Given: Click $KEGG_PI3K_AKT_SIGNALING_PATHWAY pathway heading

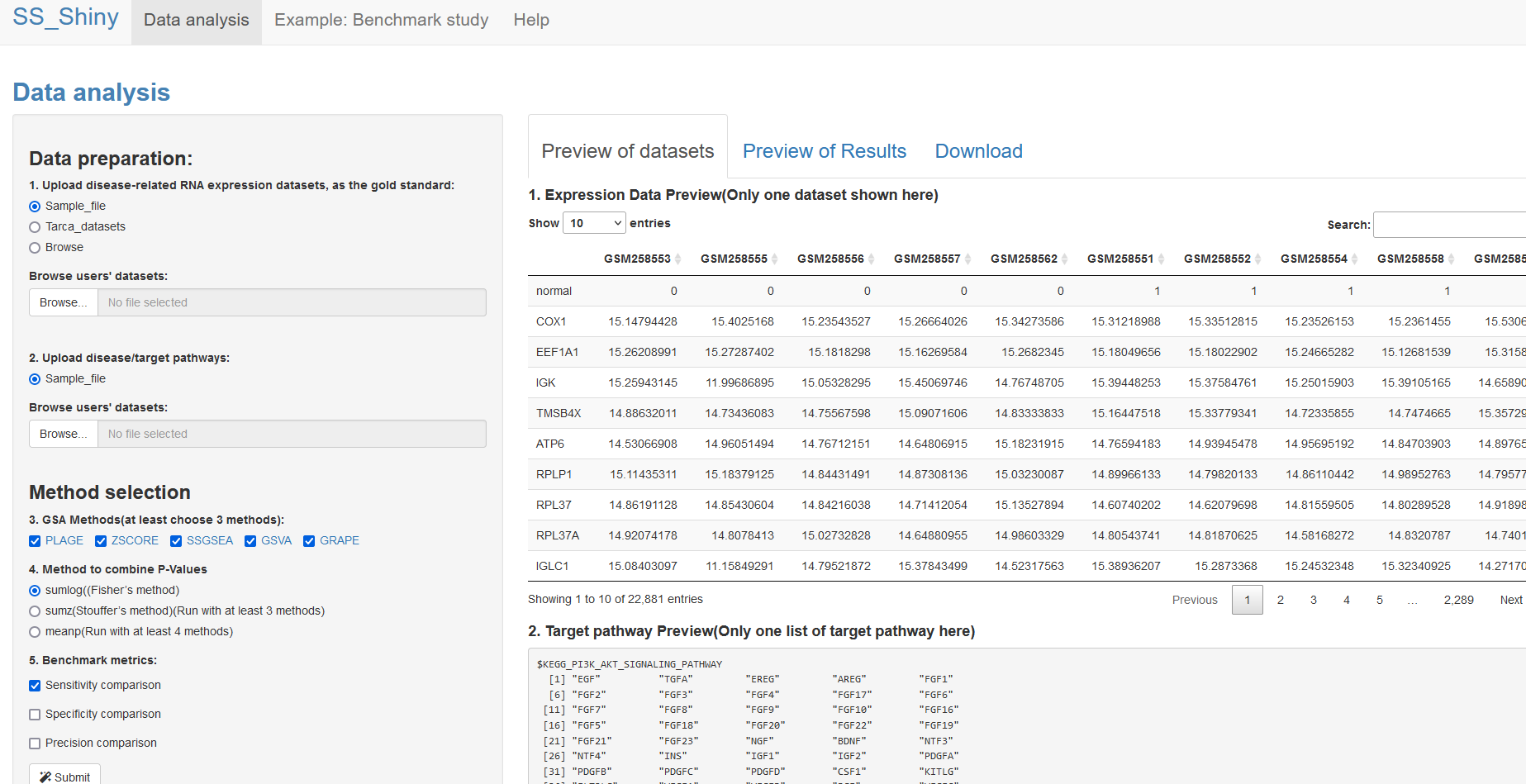Looking at the screenshot, I should tap(630, 664).
